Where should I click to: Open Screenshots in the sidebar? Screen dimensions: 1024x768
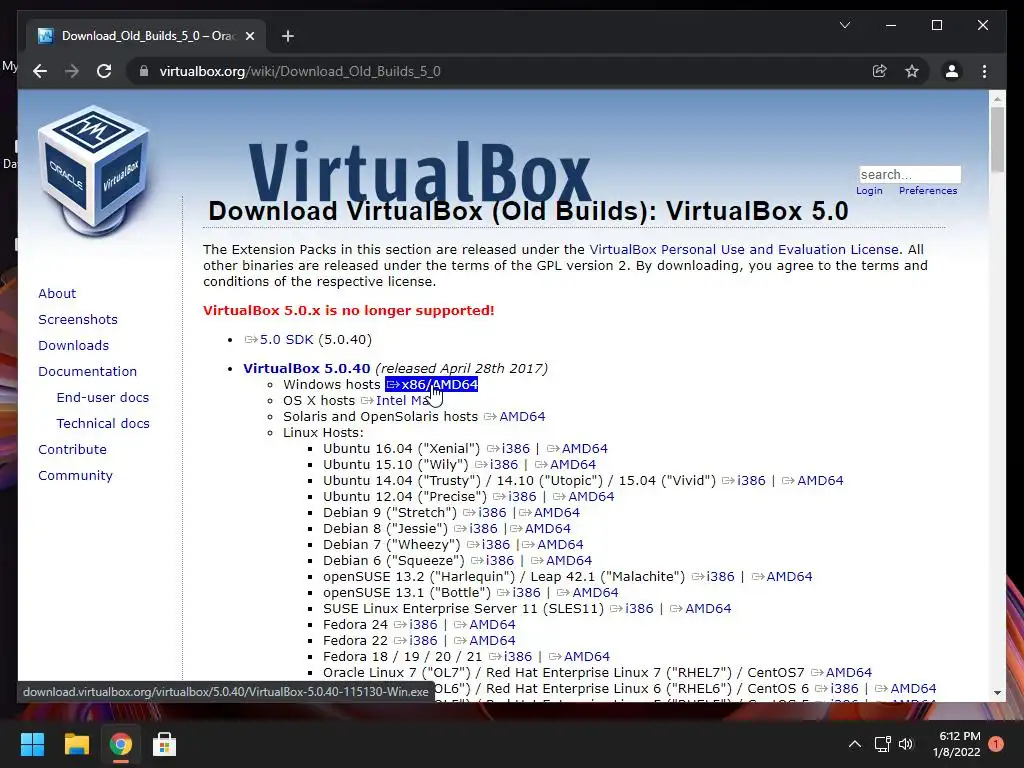(x=78, y=319)
